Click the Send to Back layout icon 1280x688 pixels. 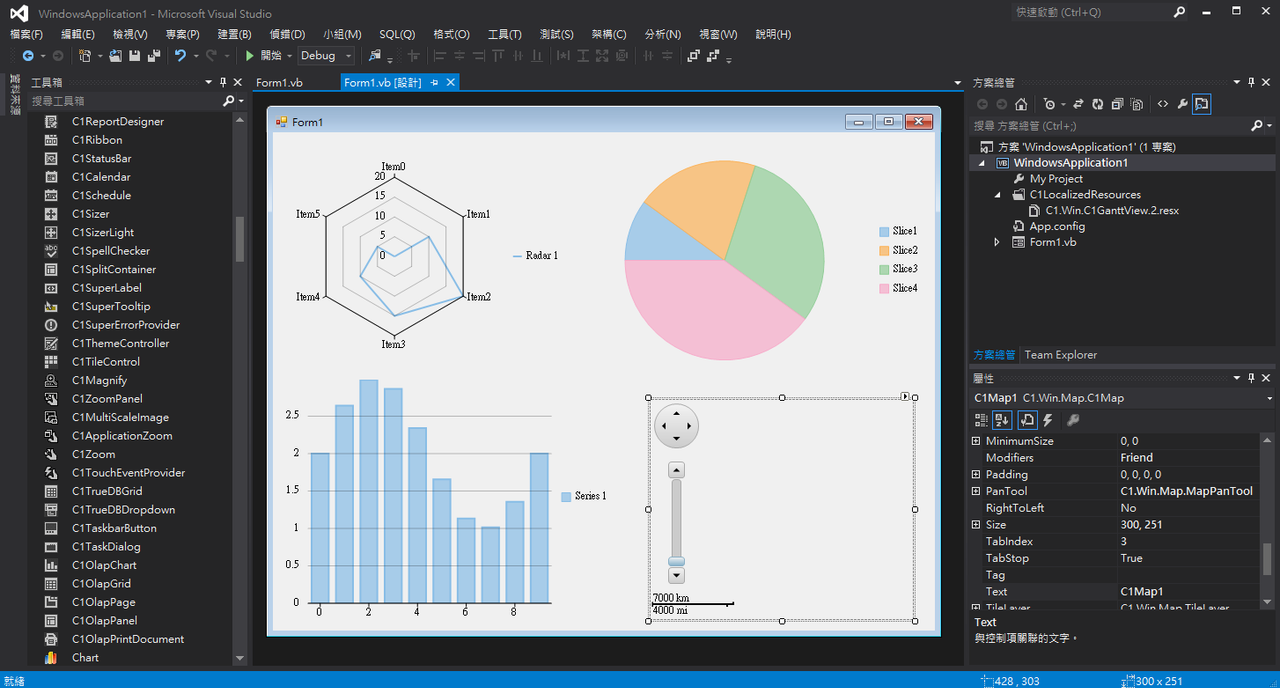click(713, 56)
